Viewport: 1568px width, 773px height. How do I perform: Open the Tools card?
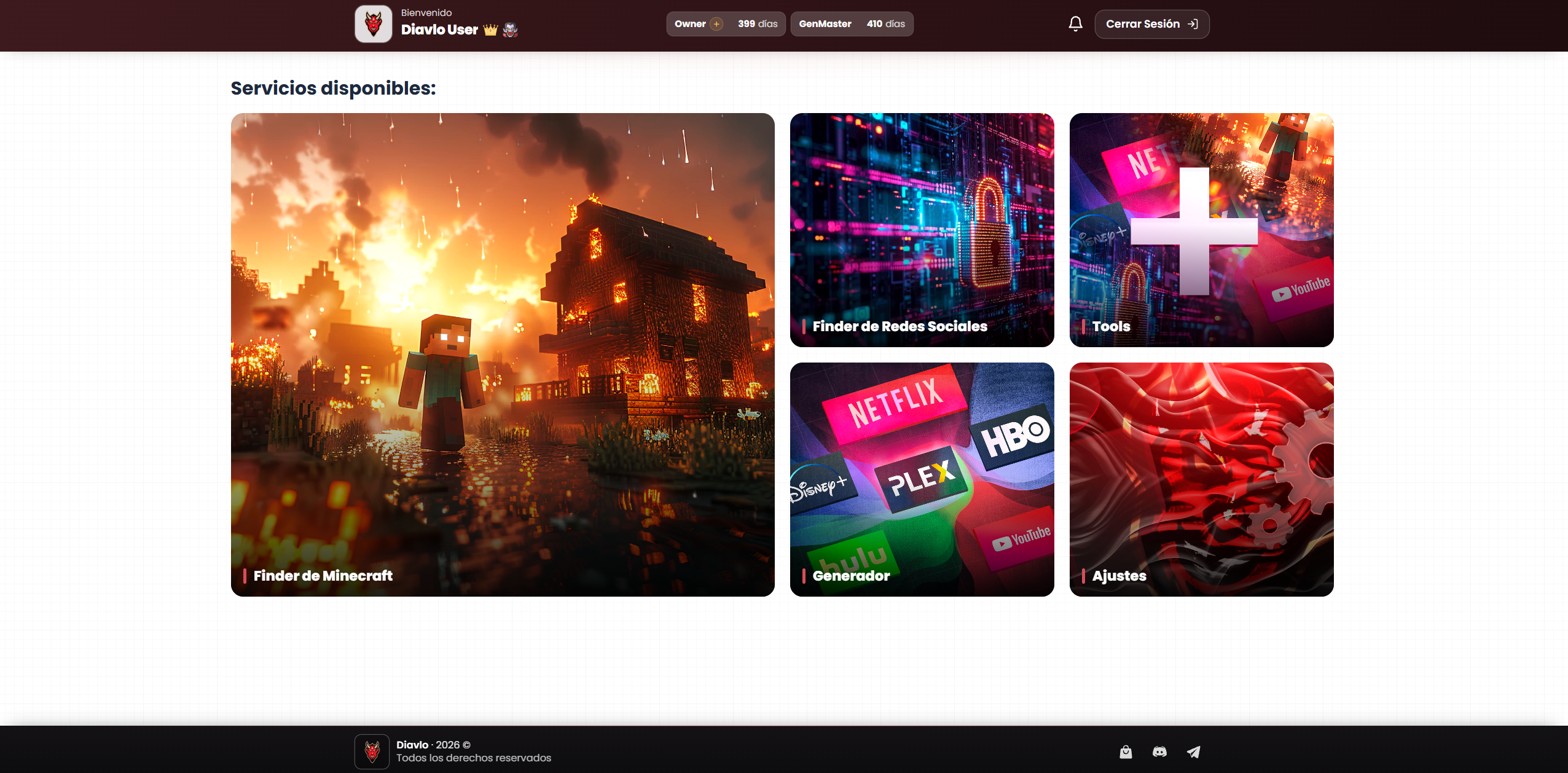point(1202,230)
